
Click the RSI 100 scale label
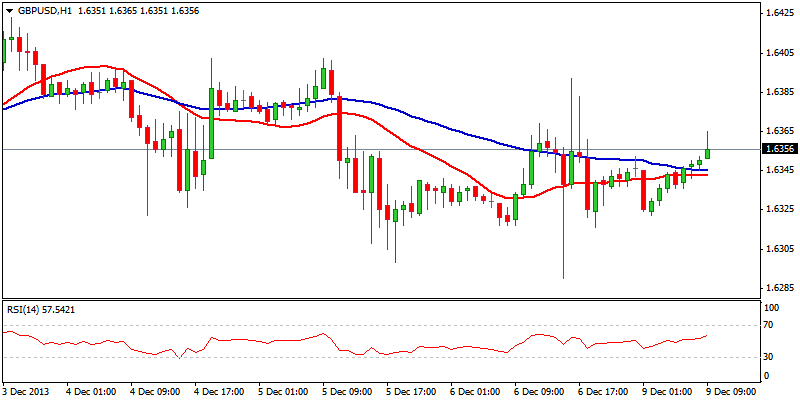point(771,311)
